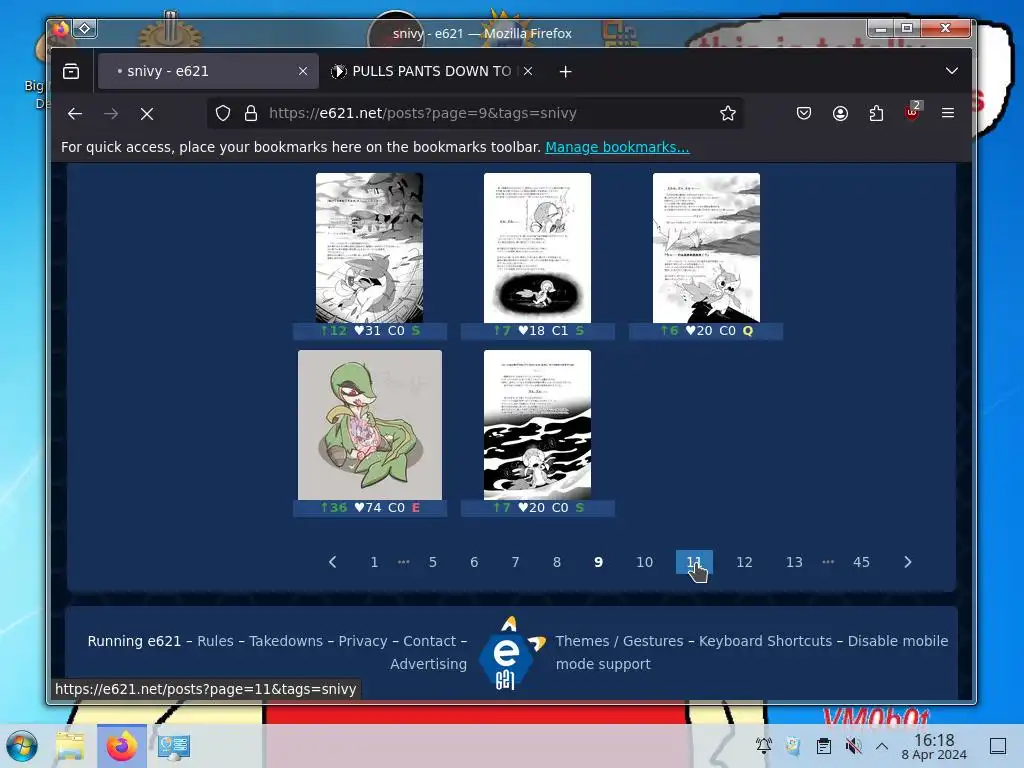Go to page 1 in pagination
Viewport: 1024px width, 768px height.
(x=374, y=562)
